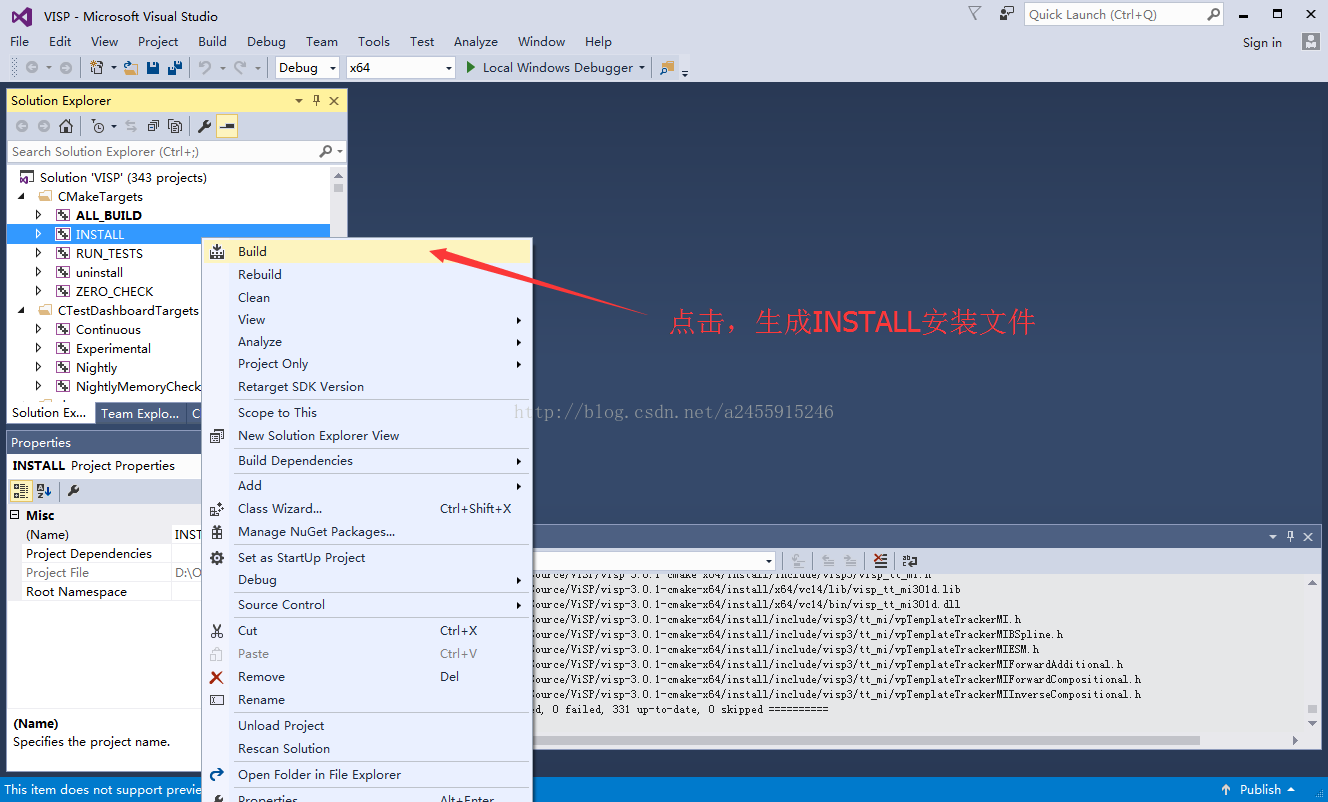This screenshot has height=802, width=1328.
Task: Choose Unload Project menu entry
Action: (x=367, y=726)
